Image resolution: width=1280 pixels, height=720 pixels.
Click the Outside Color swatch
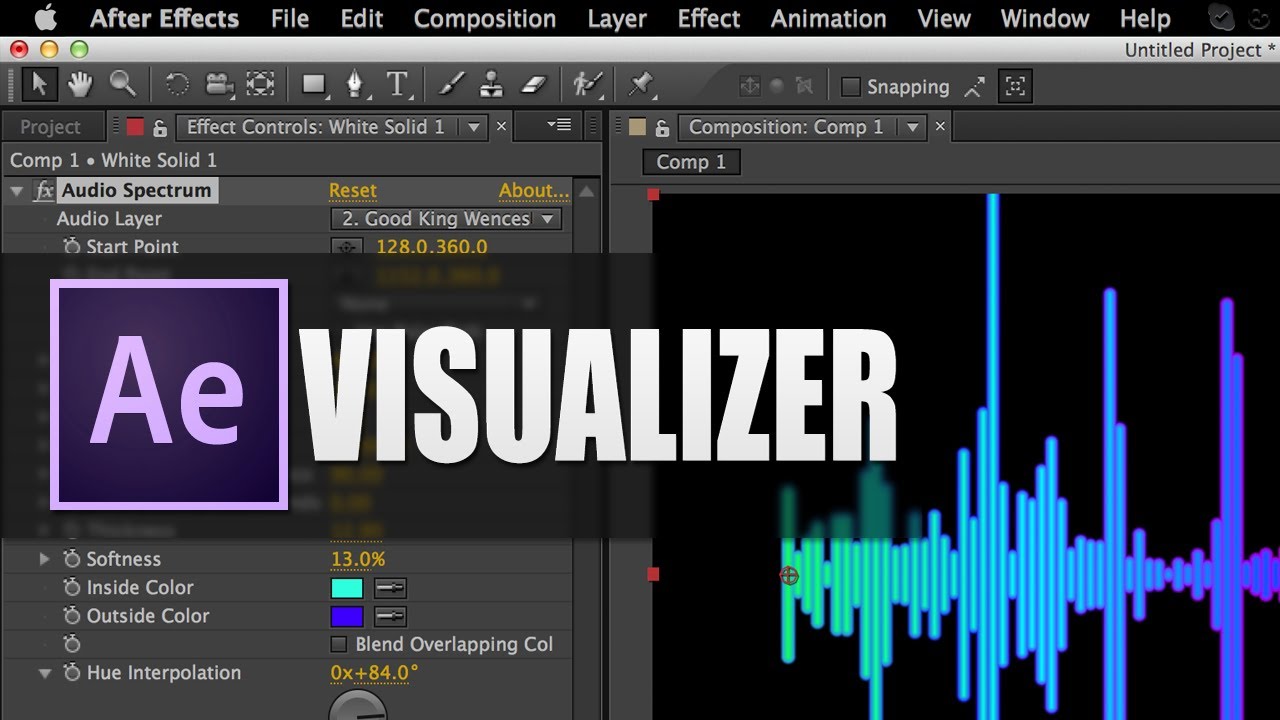(347, 616)
